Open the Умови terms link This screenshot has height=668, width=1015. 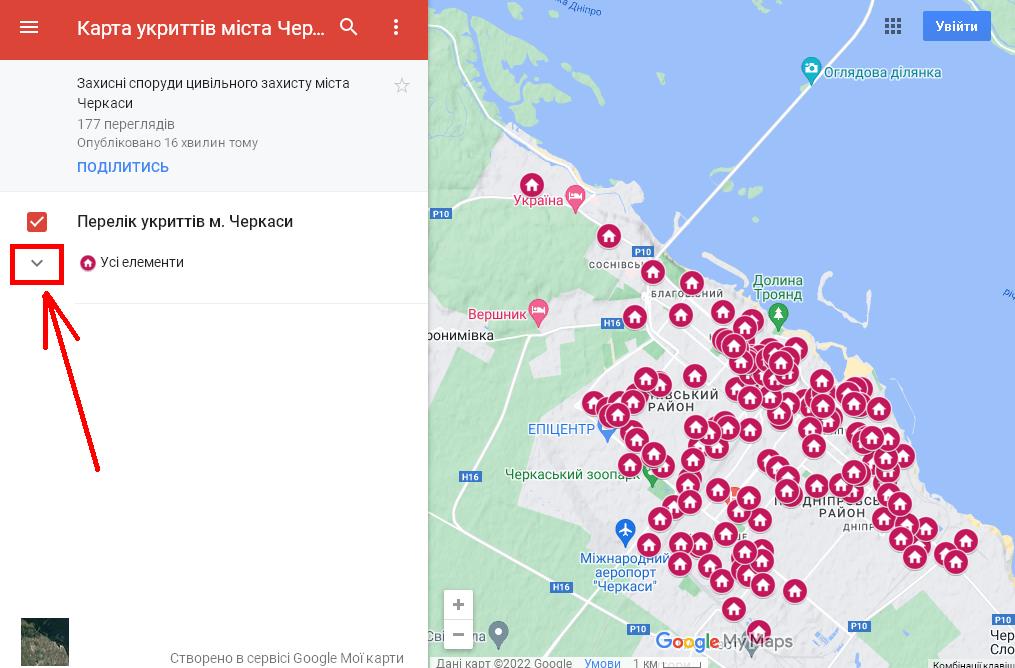point(602,662)
